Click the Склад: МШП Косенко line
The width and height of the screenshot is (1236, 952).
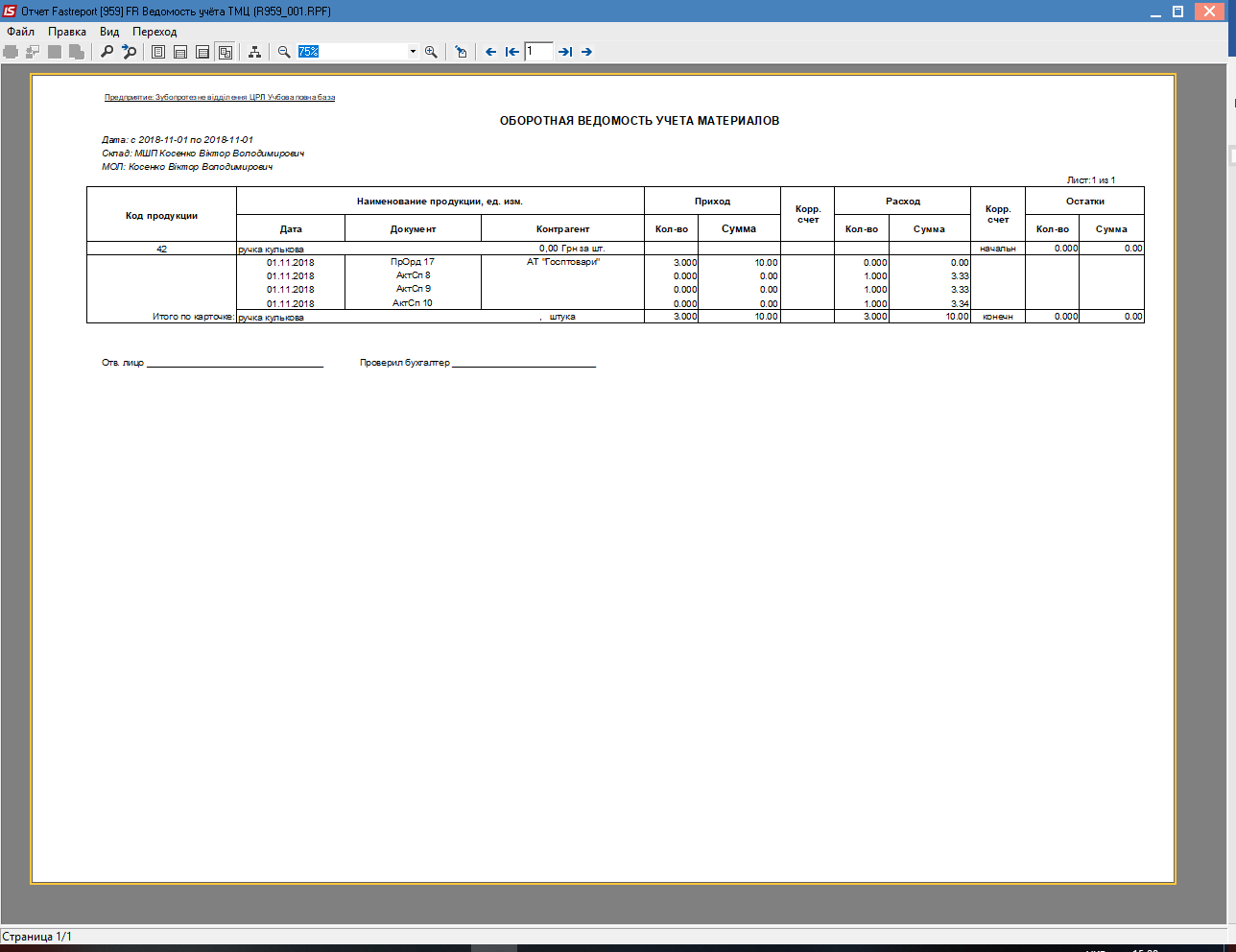click(x=203, y=154)
